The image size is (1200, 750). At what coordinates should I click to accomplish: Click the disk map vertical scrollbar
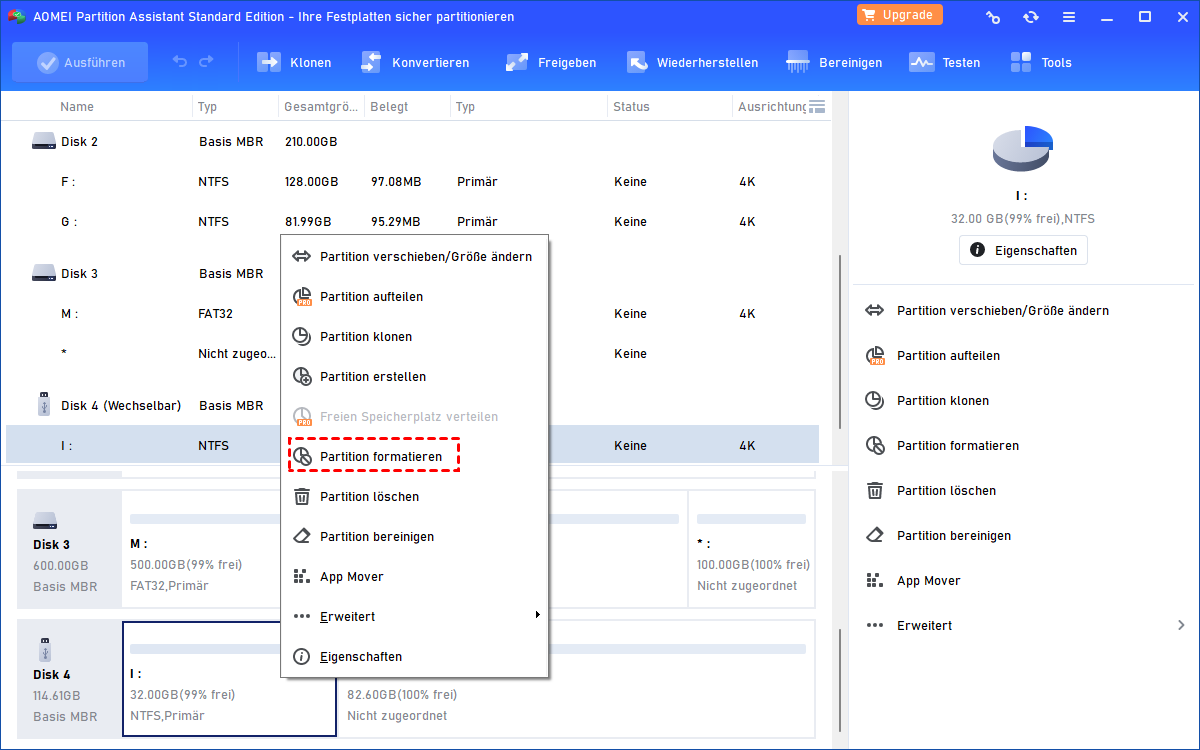839,680
